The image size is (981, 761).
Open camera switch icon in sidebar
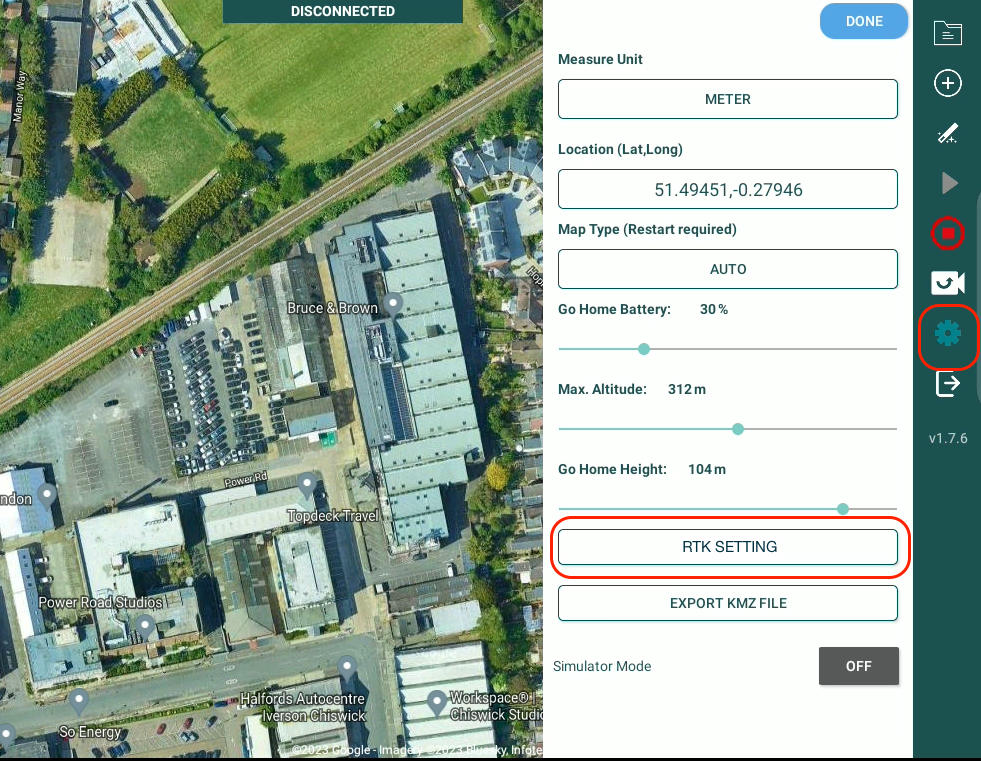point(948,283)
